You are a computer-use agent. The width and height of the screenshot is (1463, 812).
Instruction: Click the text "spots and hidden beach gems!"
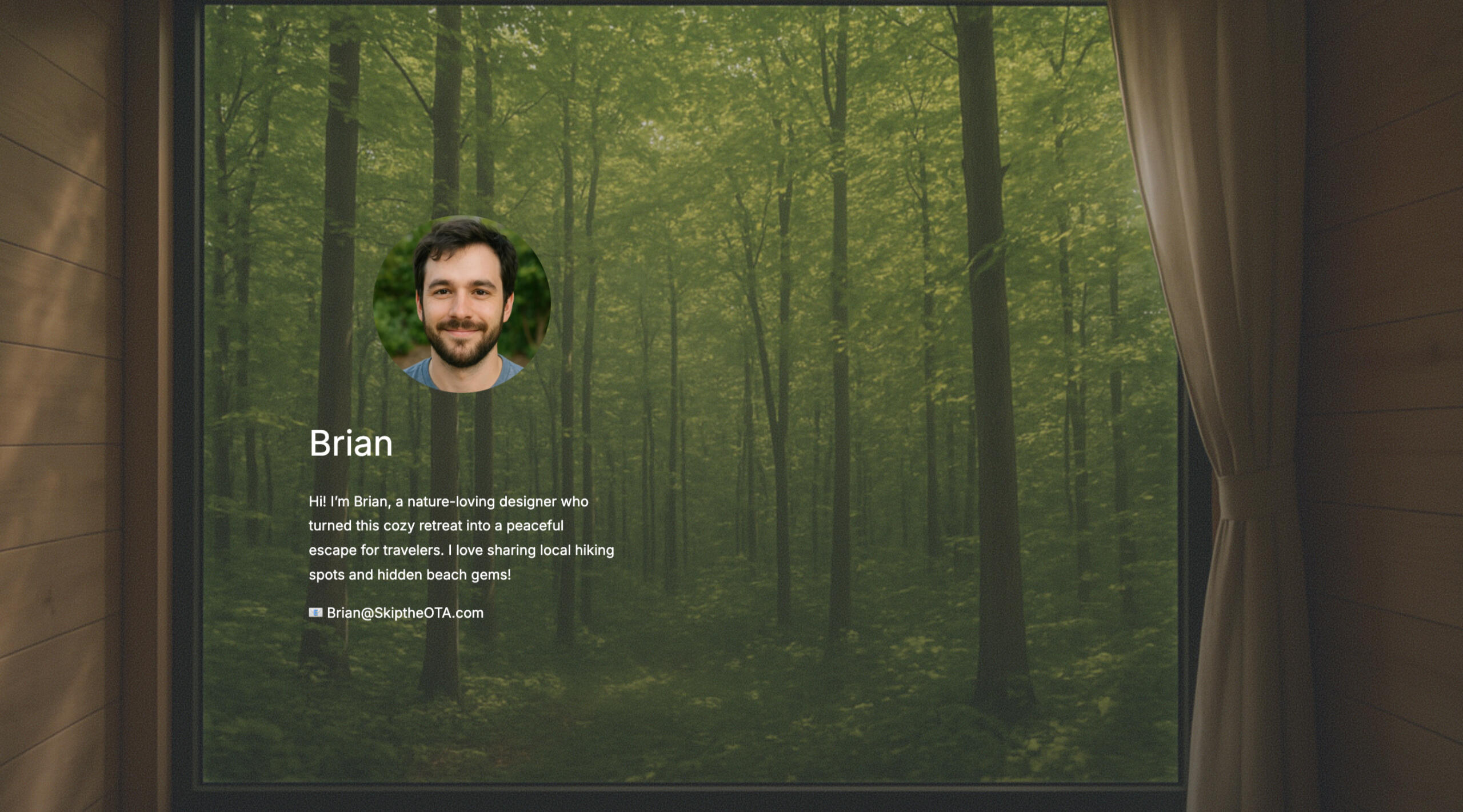(409, 575)
